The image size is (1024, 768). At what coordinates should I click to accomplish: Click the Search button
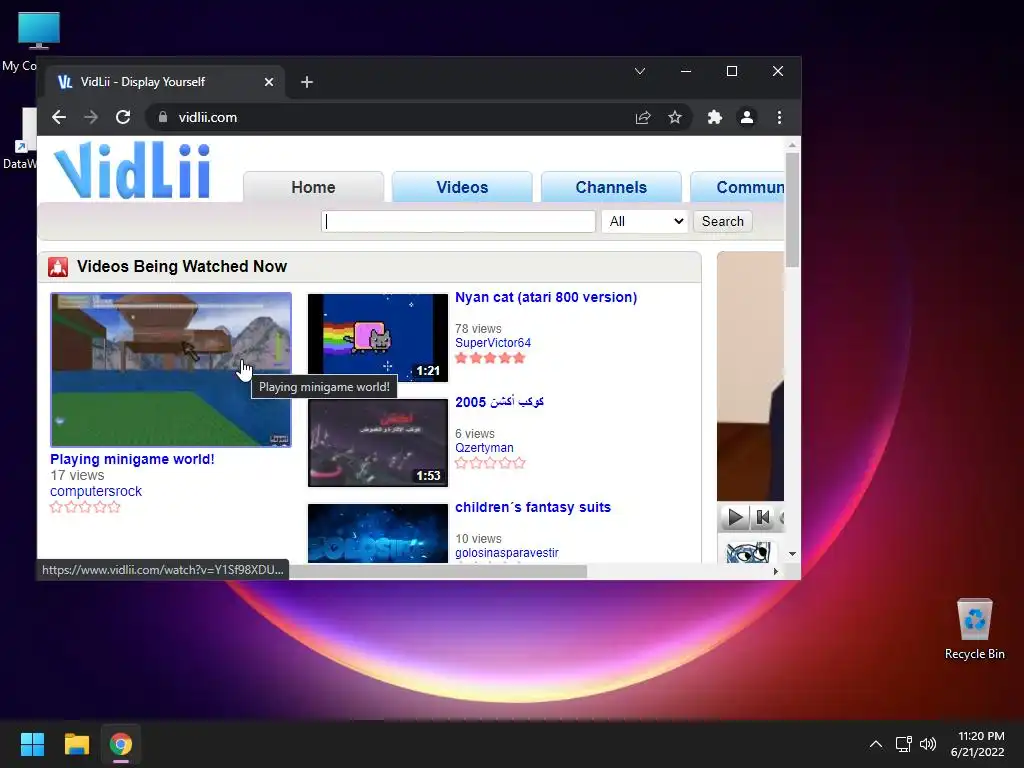[x=722, y=221]
